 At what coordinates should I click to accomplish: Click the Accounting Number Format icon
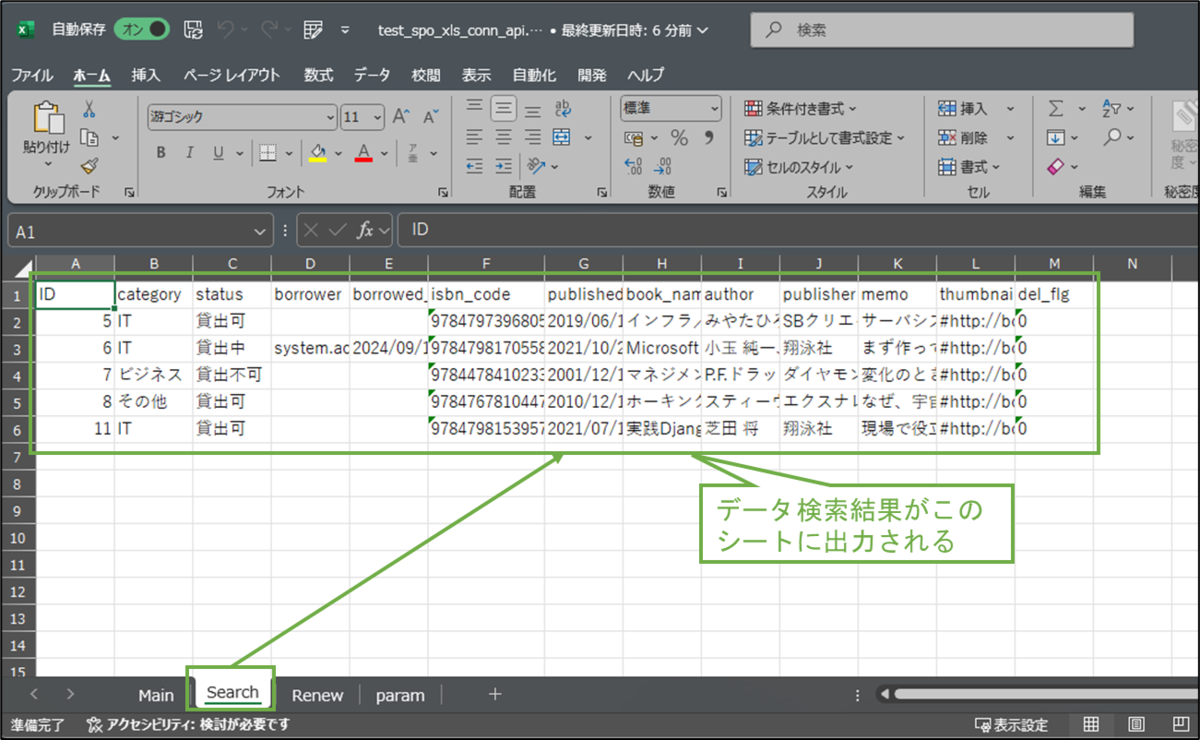point(633,138)
